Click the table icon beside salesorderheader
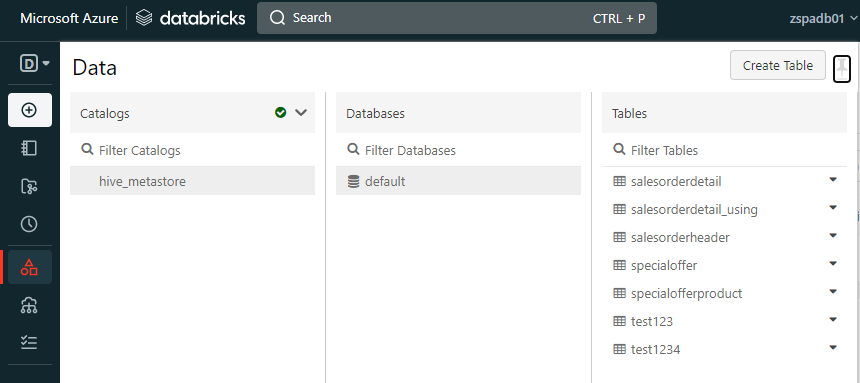 coord(619,237)
